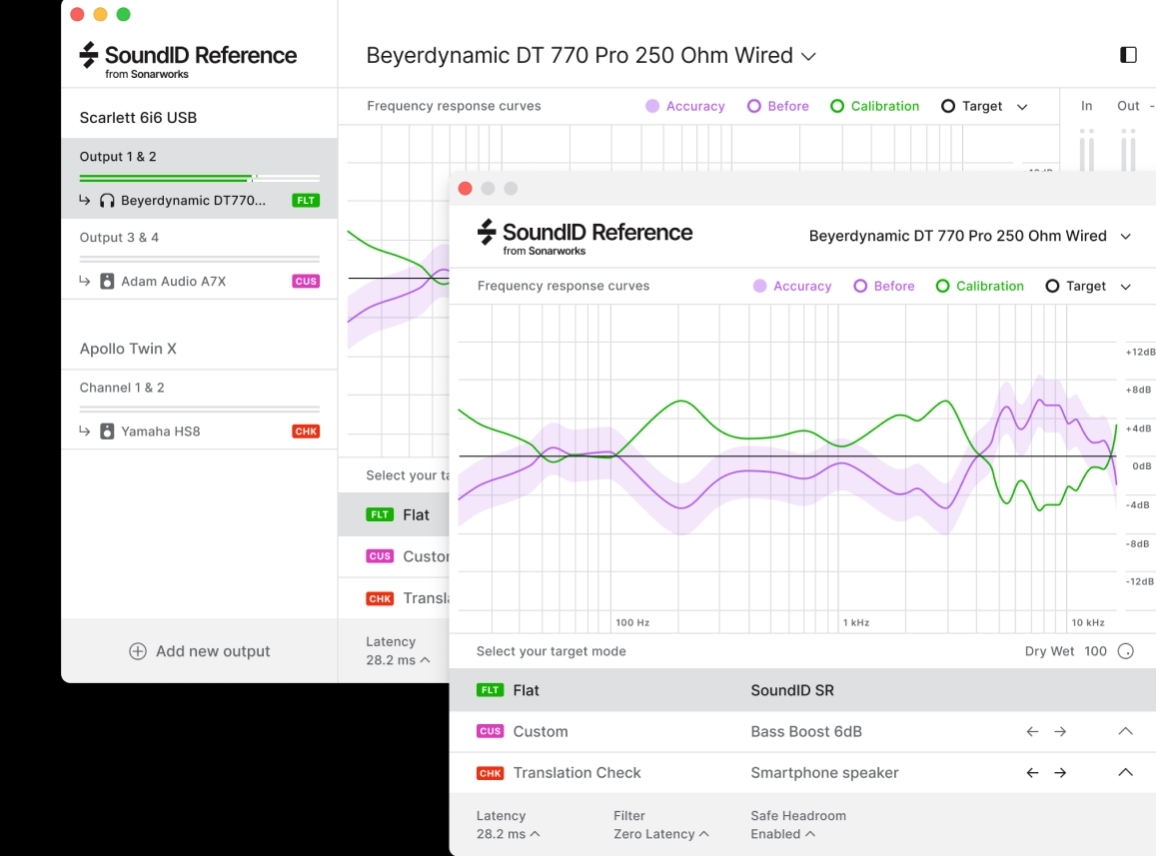Open Safe Headroom Enabled setting
Screen dimensions: 1157x856
[781, 834]
